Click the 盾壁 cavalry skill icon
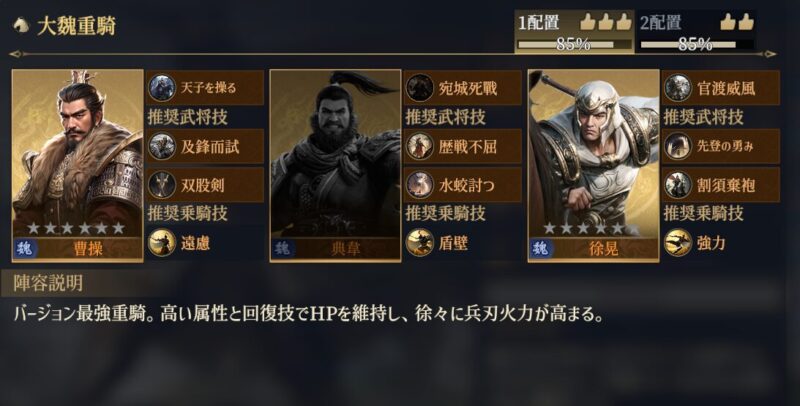The image size is (800, 406). 420,242
